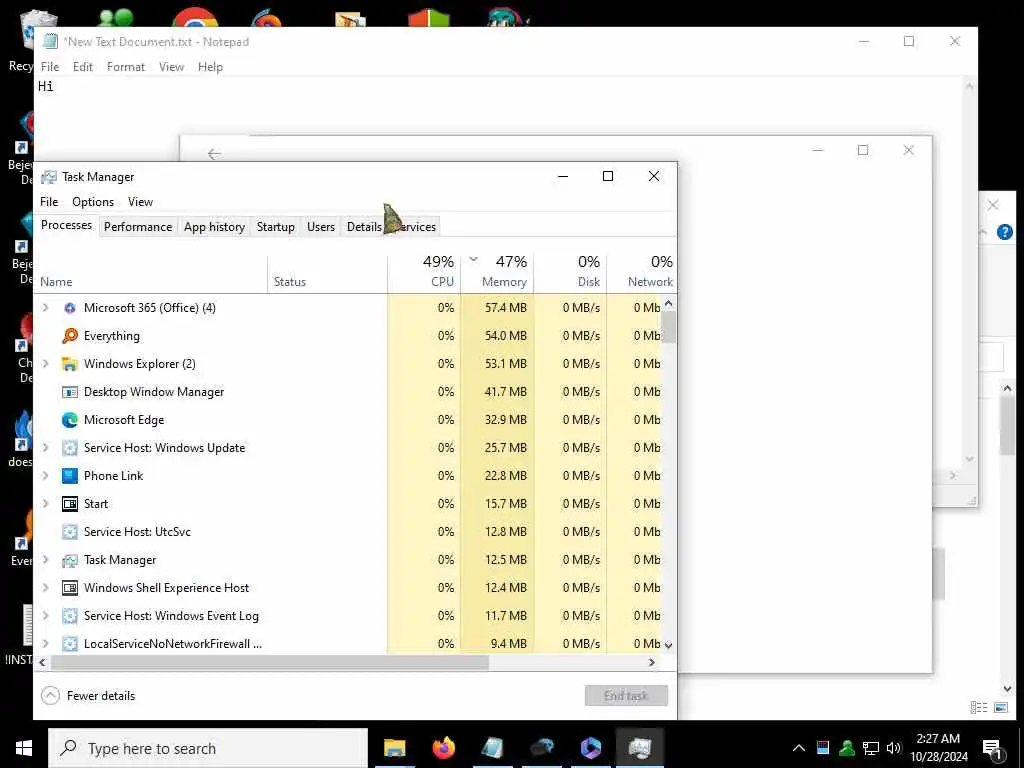Open Task Manager's Options menu
This screenshot has width=1024, height=768.
tap(93, 202)
